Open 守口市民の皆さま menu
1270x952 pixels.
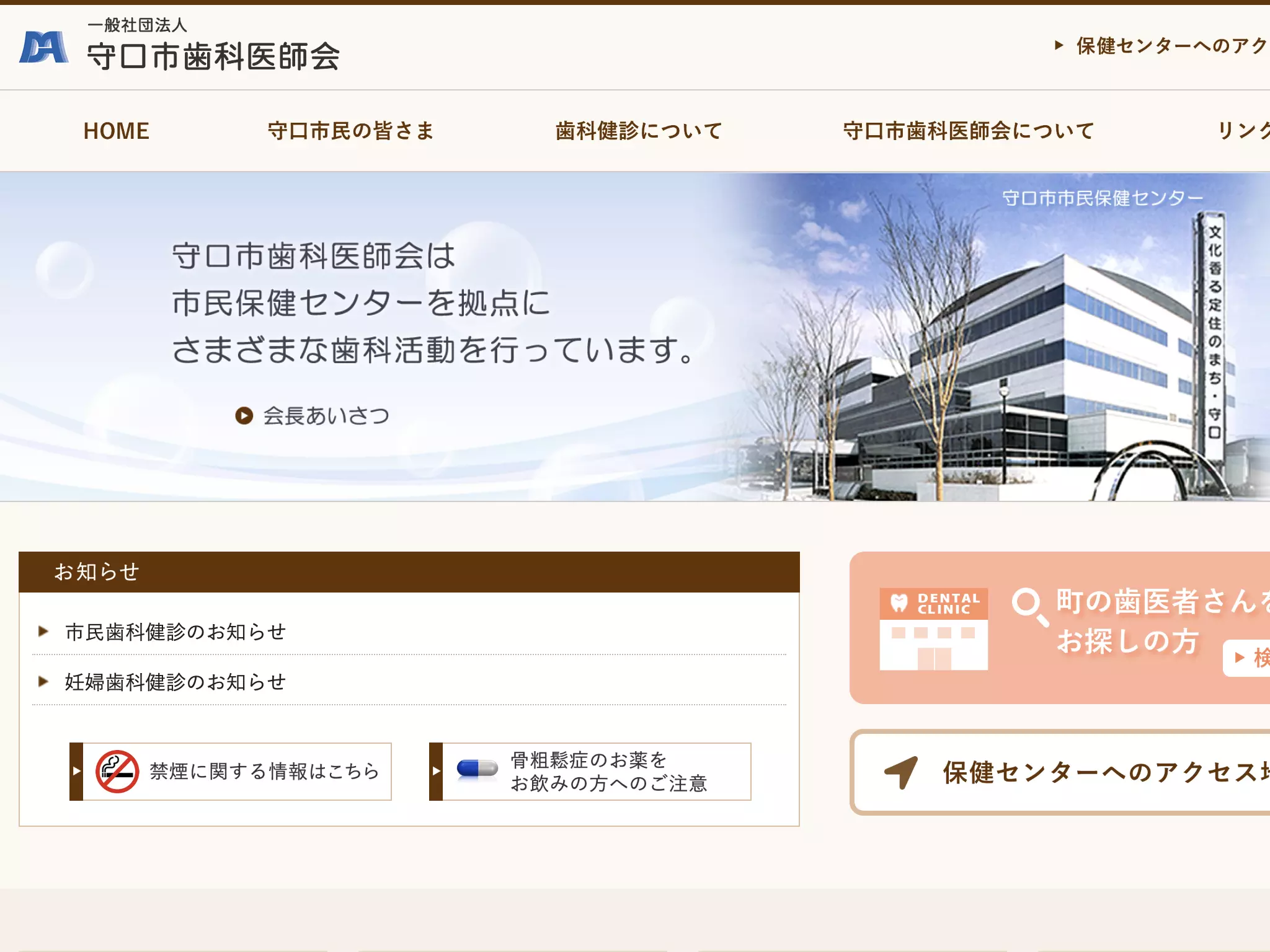tap(351, 131)
